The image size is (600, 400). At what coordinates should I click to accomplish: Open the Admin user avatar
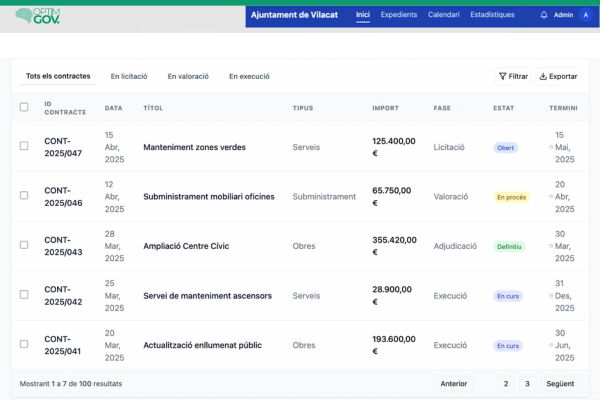(x=585, y=15)
